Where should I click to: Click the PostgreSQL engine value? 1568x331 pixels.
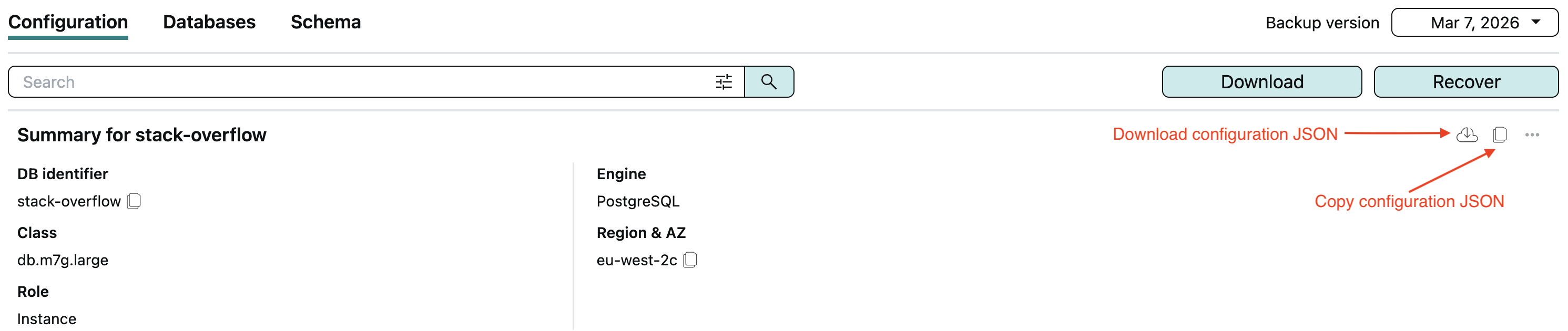[x=637, y=201]
